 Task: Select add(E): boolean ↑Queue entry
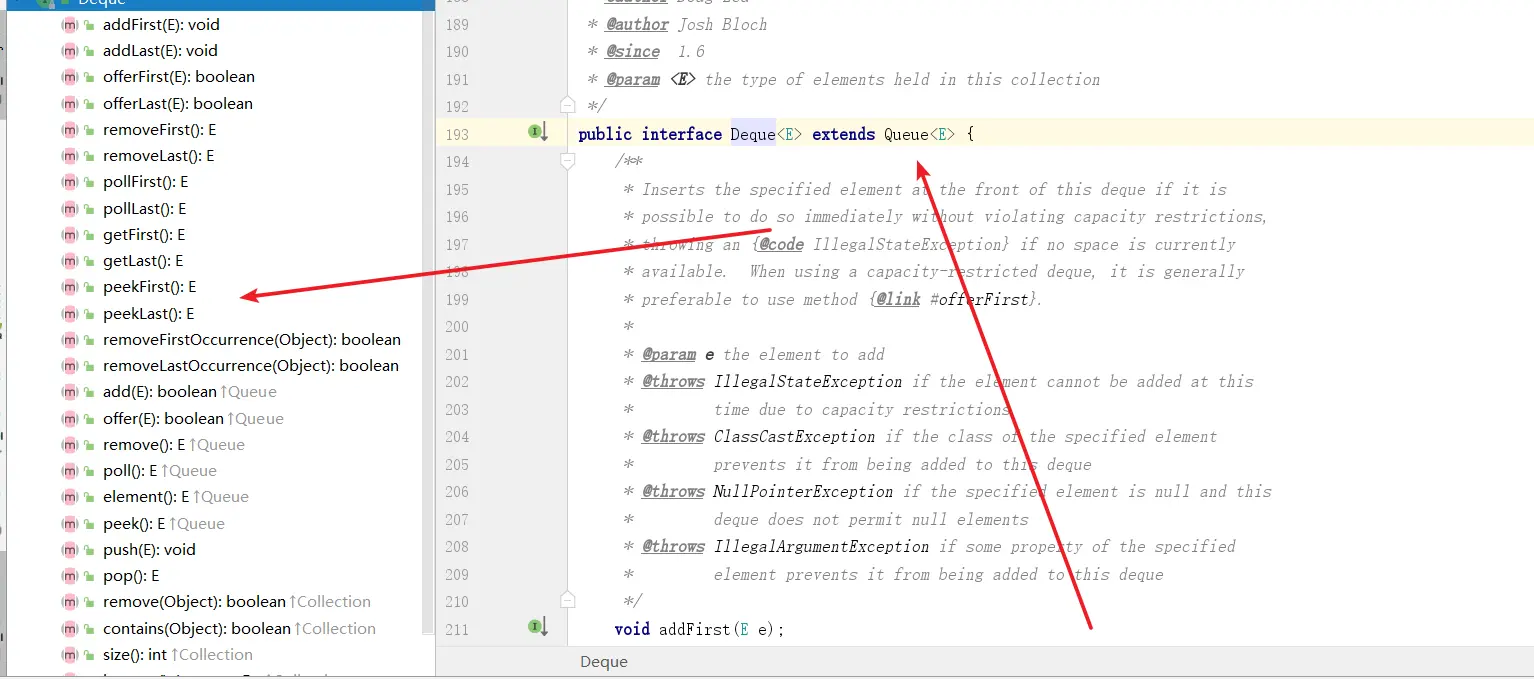[x=190, y=391]
